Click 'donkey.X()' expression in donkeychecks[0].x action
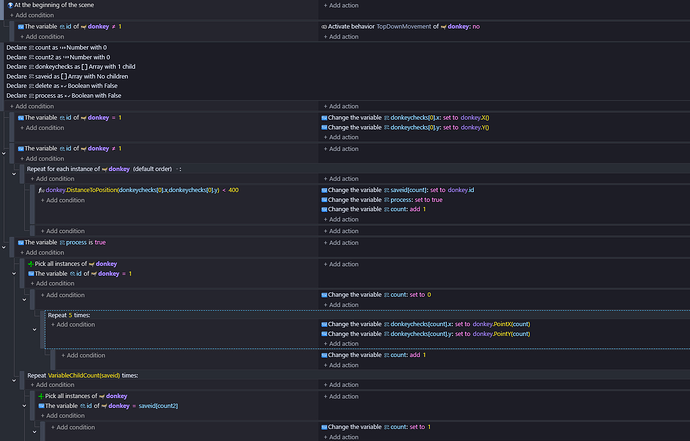Image resolution: width=690 pixels, height=441 pixels. pyautogui.click(x=475, y=118)
